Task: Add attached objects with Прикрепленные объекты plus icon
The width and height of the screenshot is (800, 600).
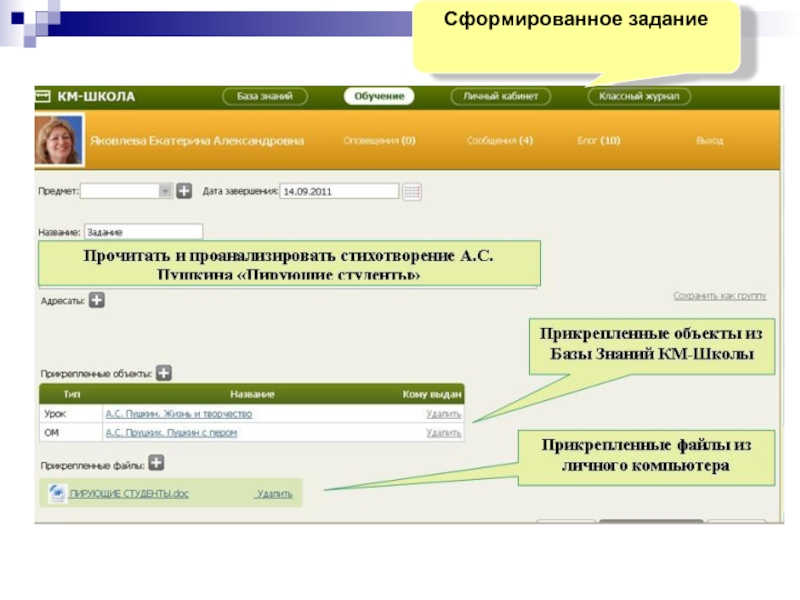Action: 164,373
